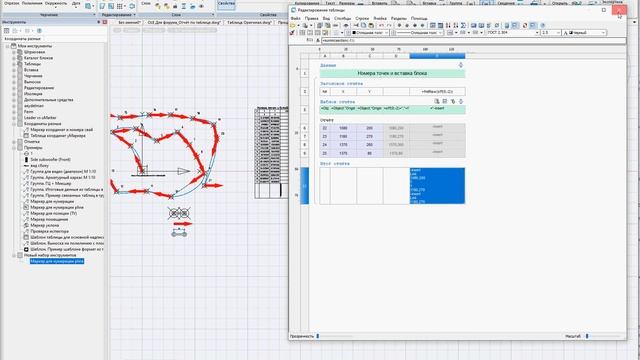Open the Строки menu in table editor

point(362,18)
